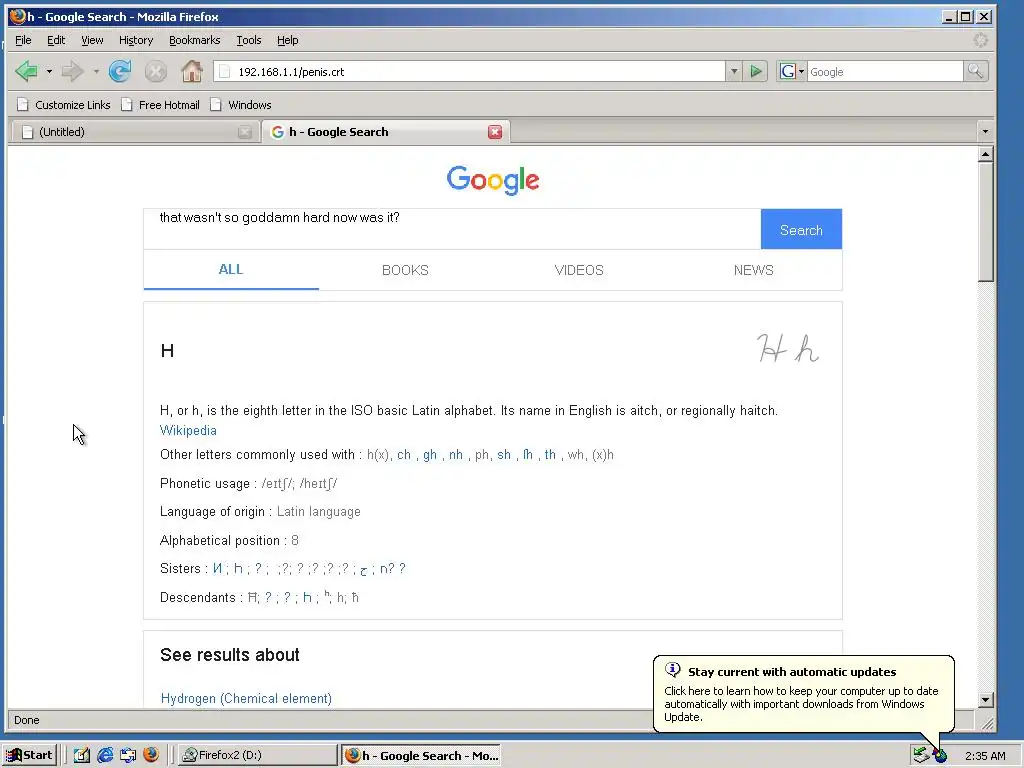Viewport: 1024px width, 768px height.
Task: Launch Firefox from quick launch
Action: click(x=151, y=755)
